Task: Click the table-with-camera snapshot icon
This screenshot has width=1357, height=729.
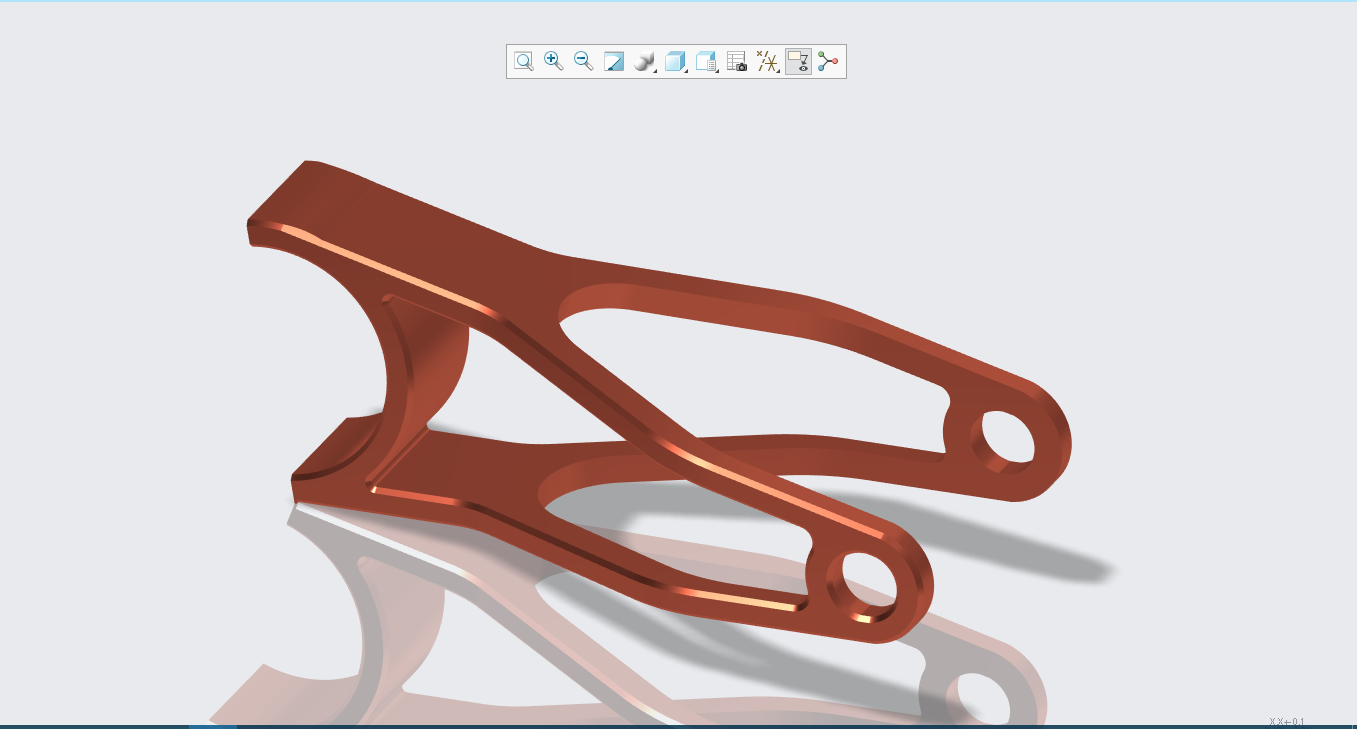Action: (x=737, y=61)
